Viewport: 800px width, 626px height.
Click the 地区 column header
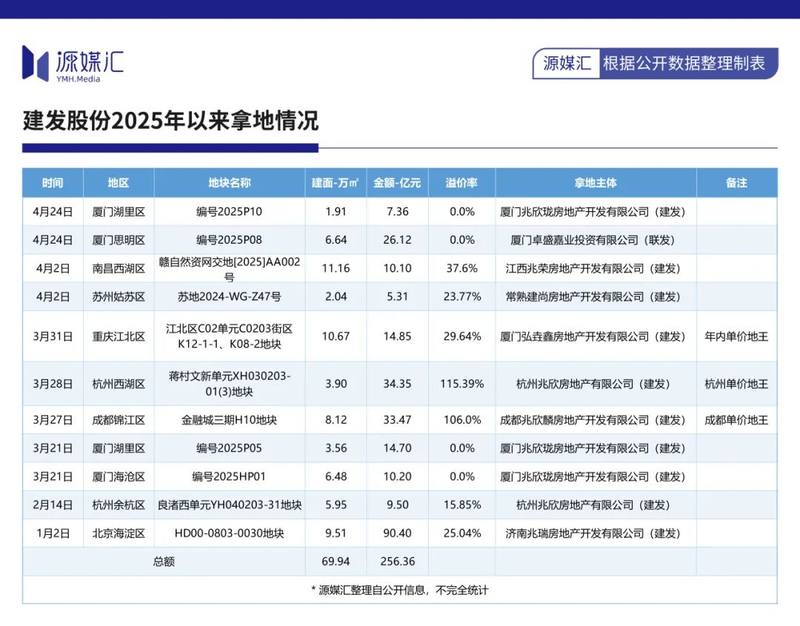tap(118, 183)
